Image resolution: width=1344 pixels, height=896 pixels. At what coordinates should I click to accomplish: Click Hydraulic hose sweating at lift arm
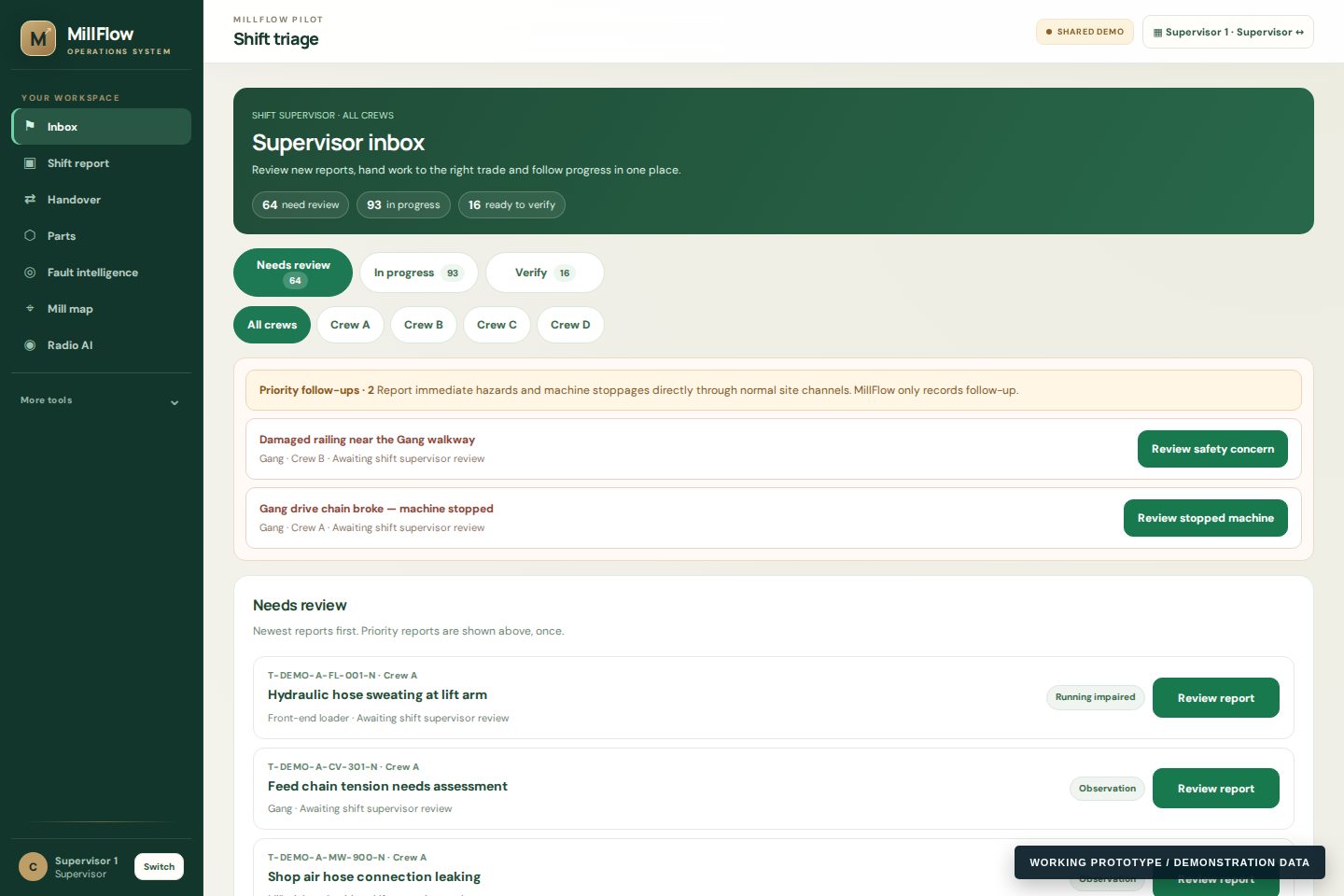(x=377, y=695)
